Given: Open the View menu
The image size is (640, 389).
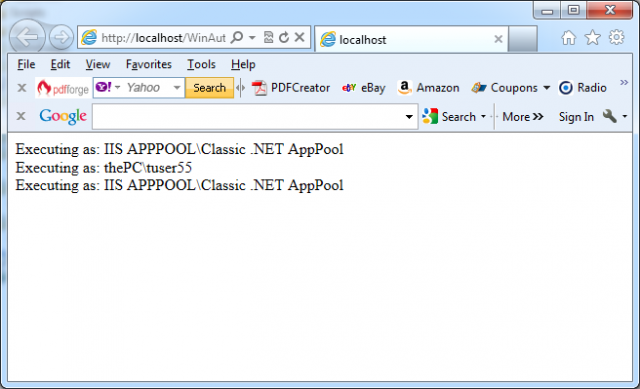Looking at the screenshot, I should 98,64.
